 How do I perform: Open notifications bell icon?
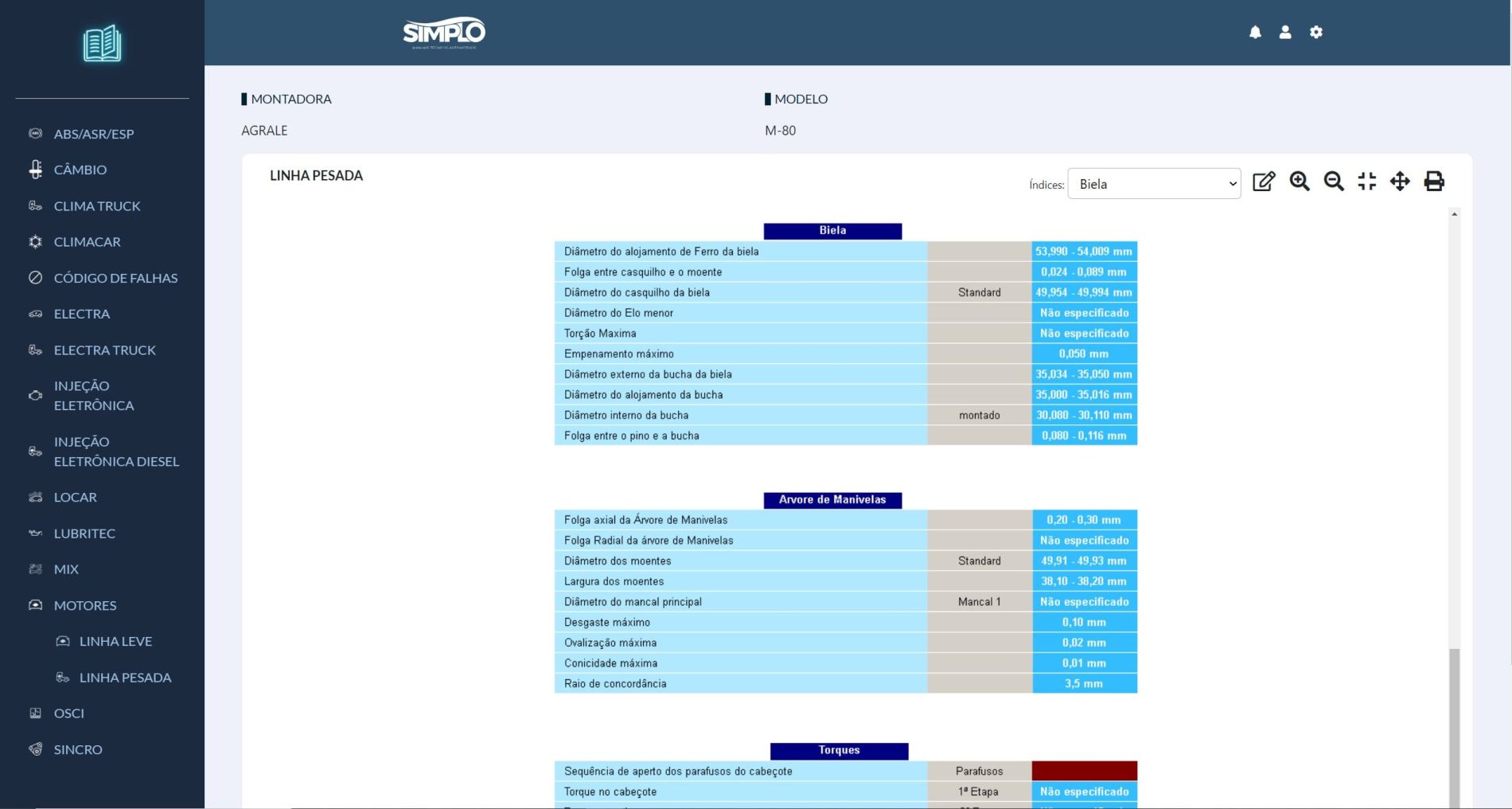[1255, 33]
